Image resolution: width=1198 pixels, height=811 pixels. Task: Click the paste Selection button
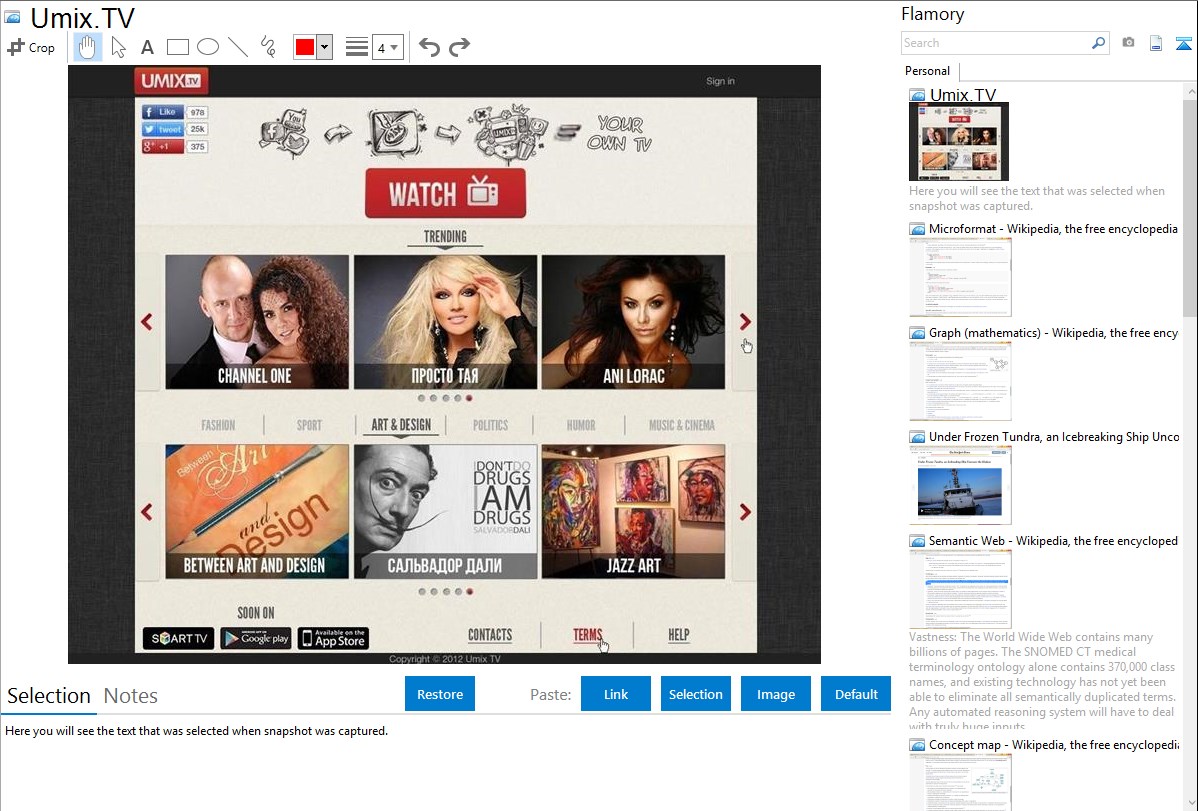tap(695, 694)
